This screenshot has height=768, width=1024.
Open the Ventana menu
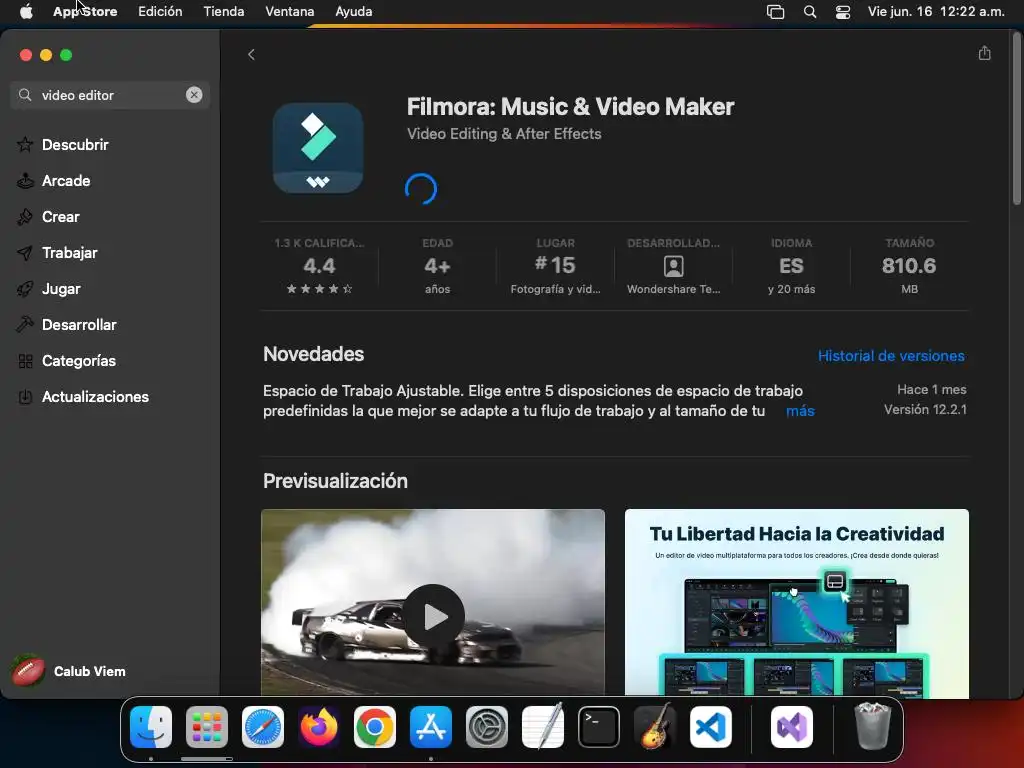point(289,11)
